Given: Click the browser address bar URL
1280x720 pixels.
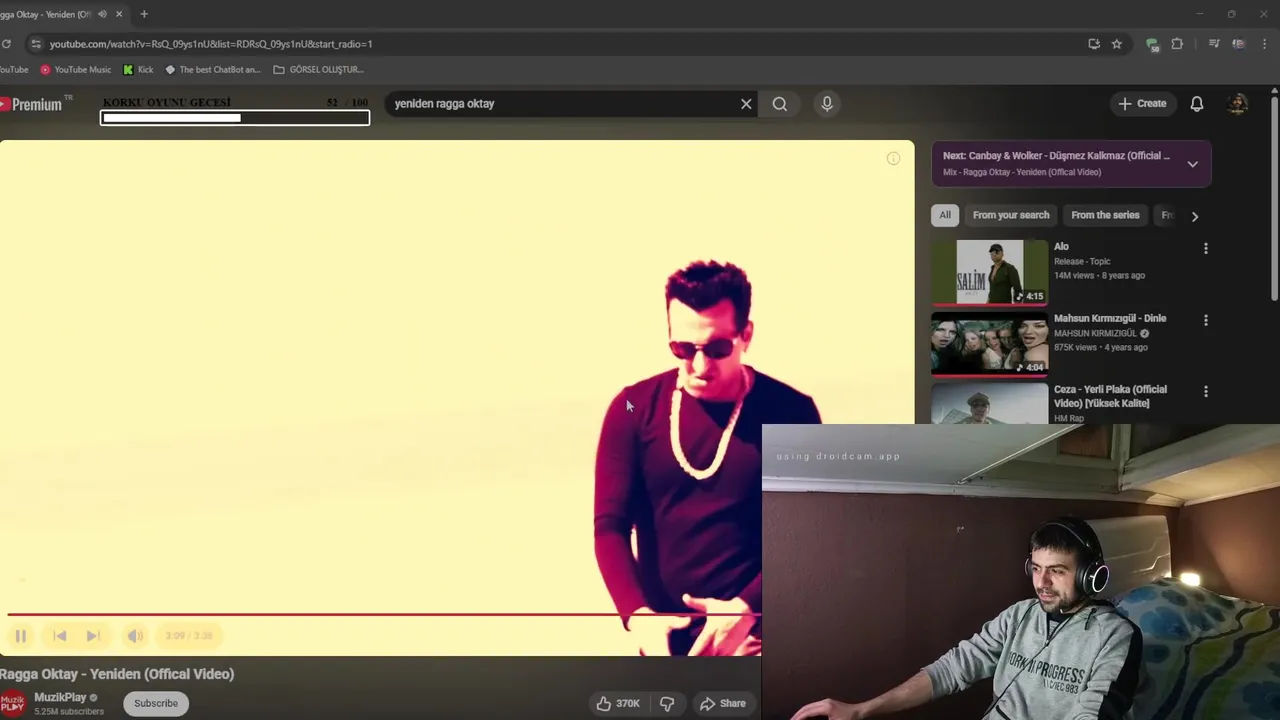Looking at the screenshot, I should (211, 44).
